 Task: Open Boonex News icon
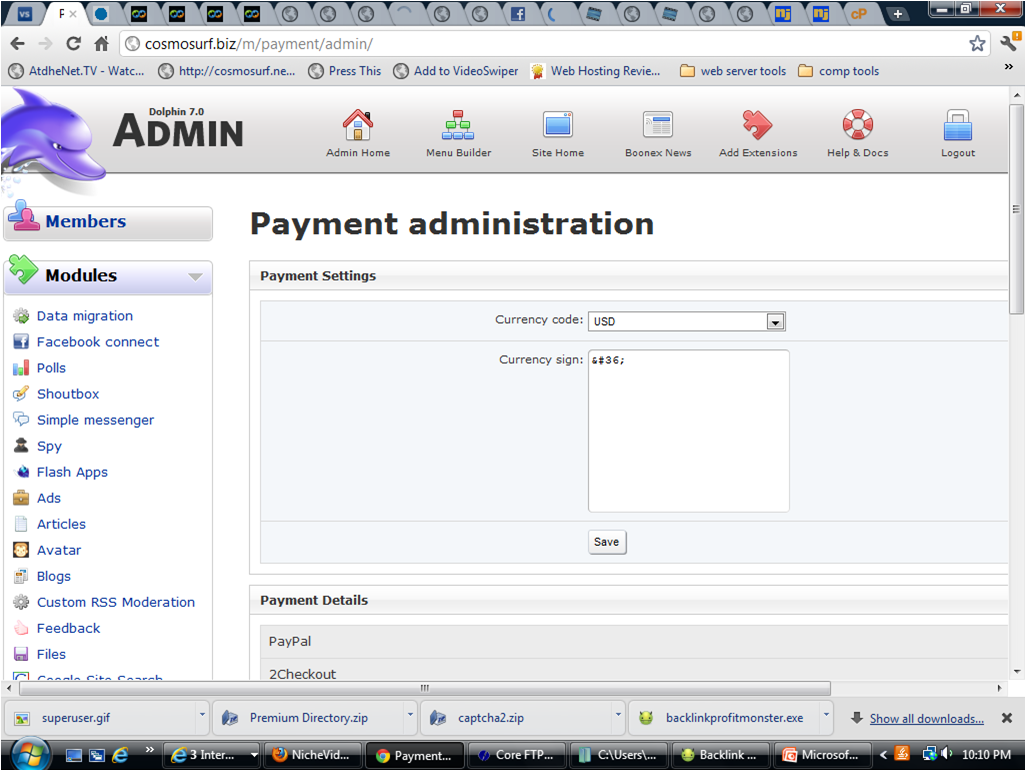pos(657,126)
